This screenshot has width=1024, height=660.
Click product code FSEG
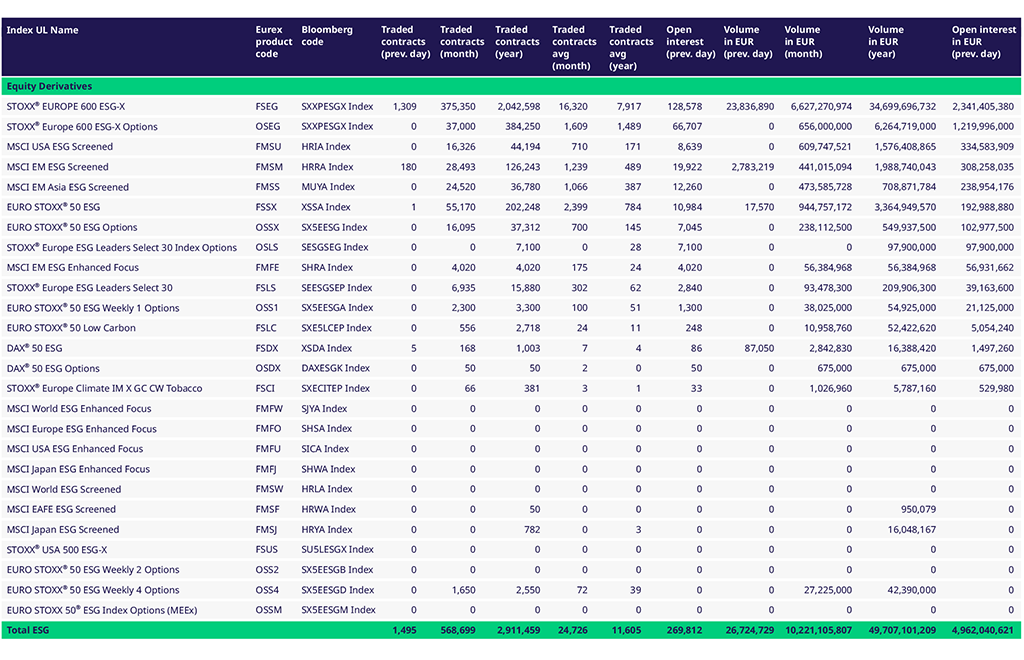pos(267,106)
